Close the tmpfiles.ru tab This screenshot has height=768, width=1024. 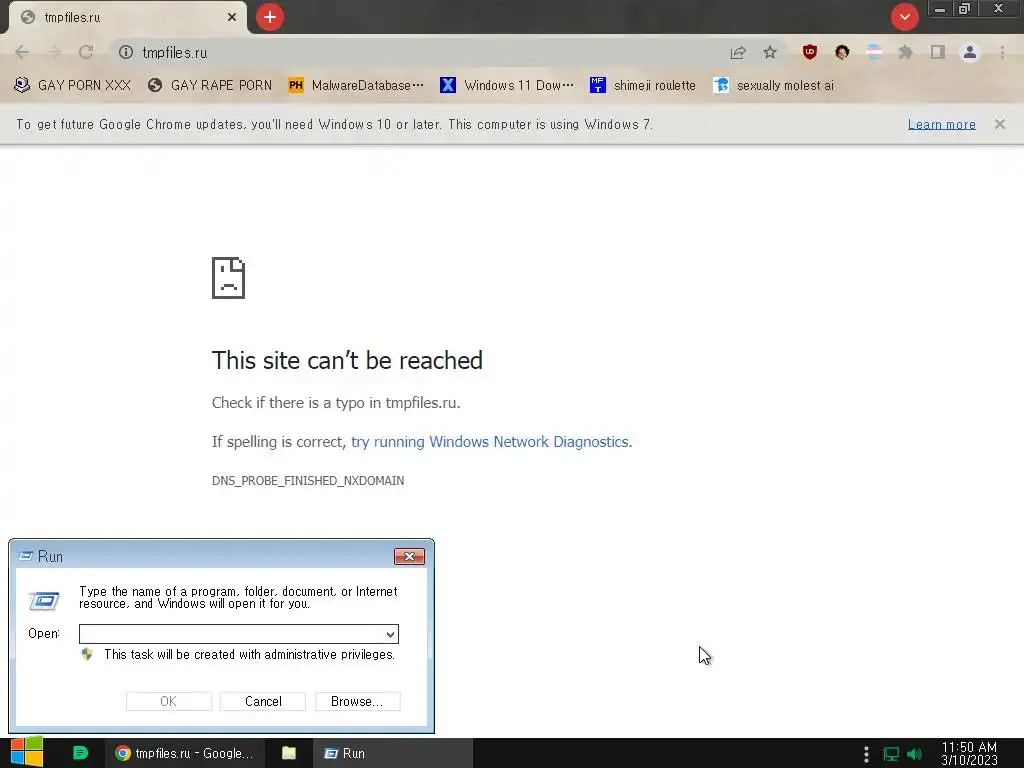pos(232,17)
